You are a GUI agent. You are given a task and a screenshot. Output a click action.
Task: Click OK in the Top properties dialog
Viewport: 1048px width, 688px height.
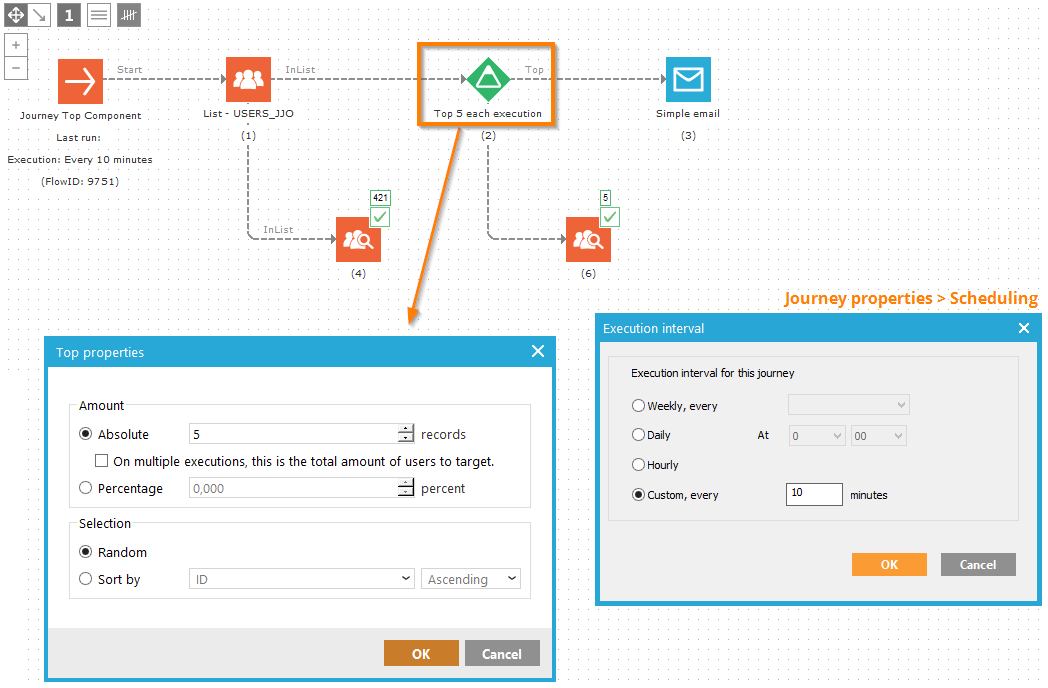click(x=421, y=654)
